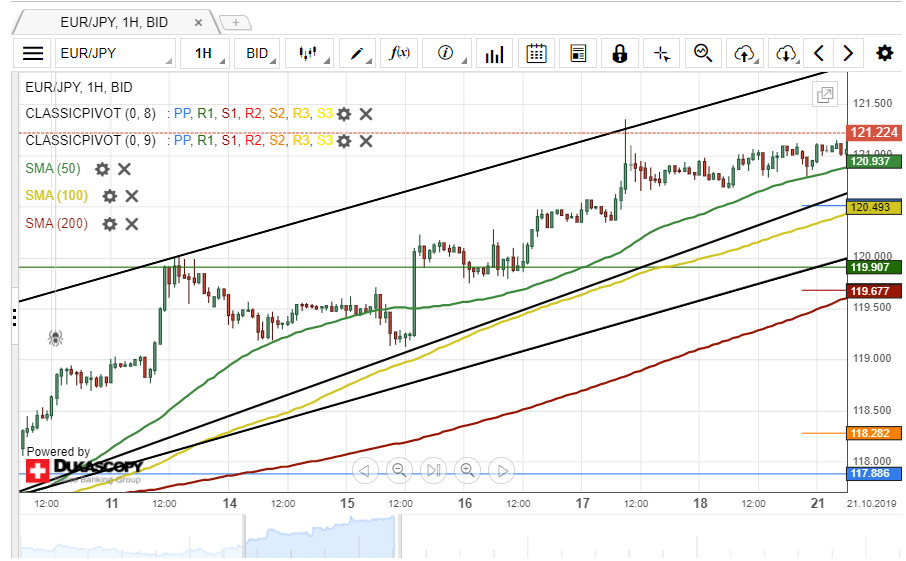
Task: Select the pencil drawing tools button
Action: point(357,54)
